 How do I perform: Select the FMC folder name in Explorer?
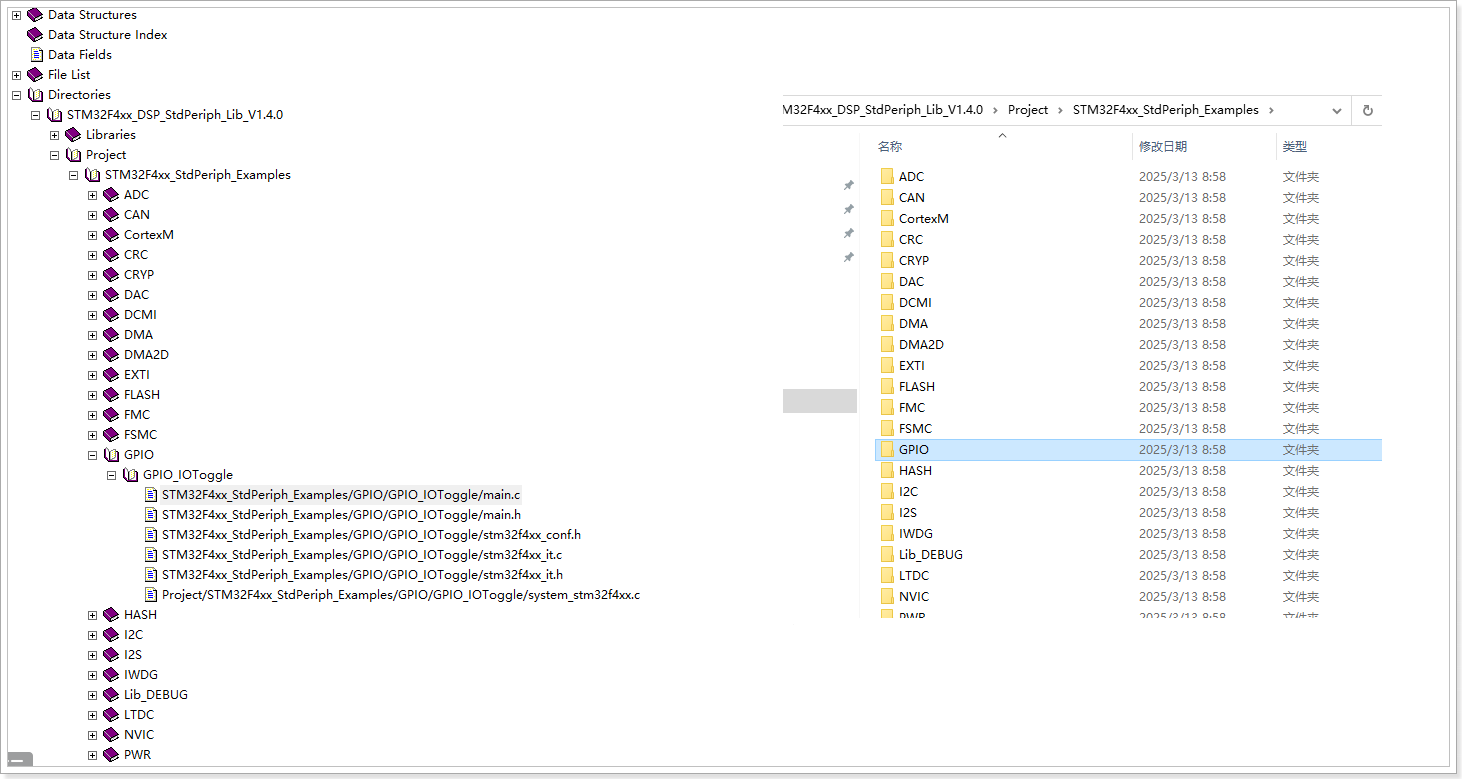(912, 407)
